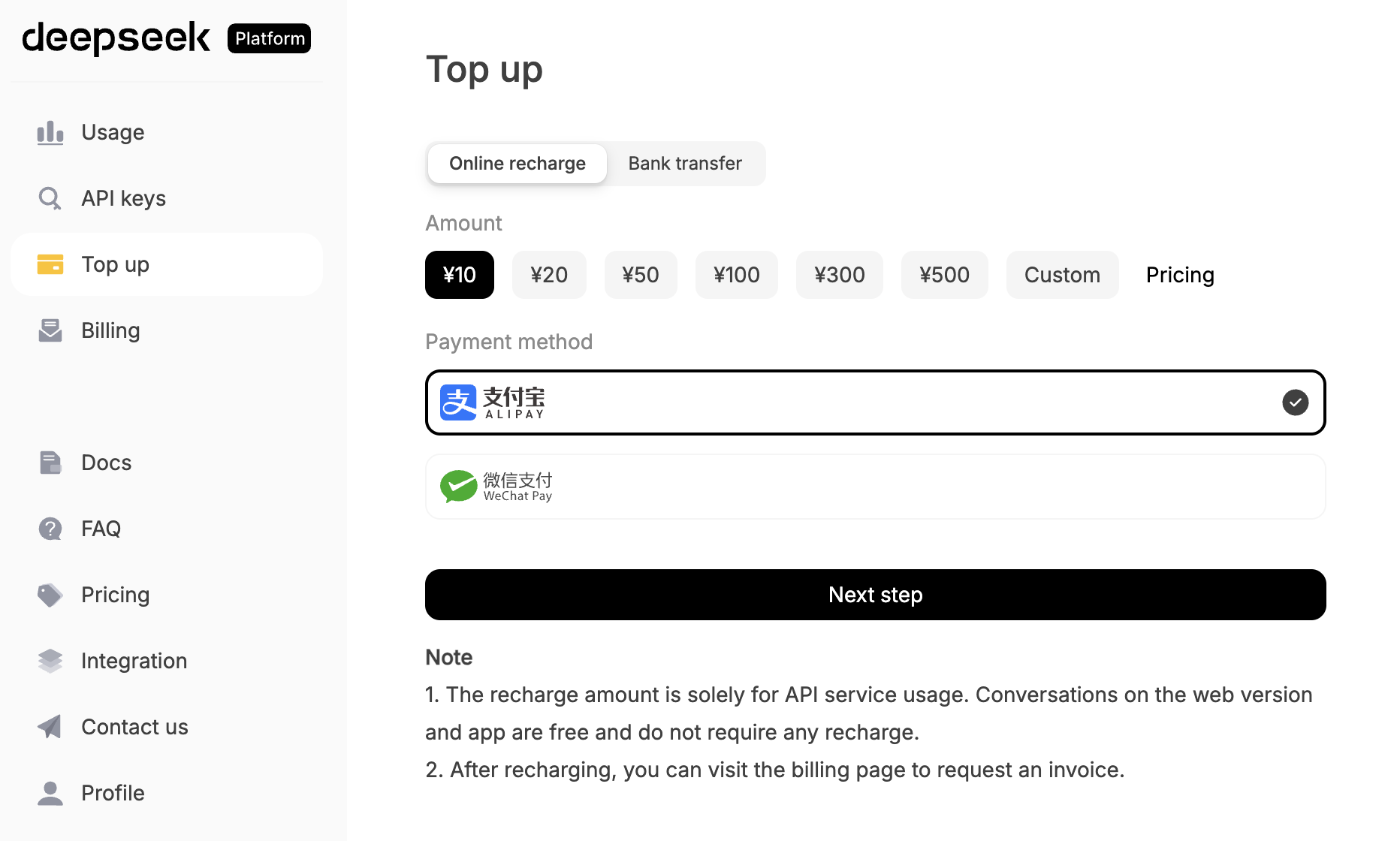This screenshot has height=841, width=1400.
Task: Select the Online recharge tab
Action: click(x=517, y=164)
